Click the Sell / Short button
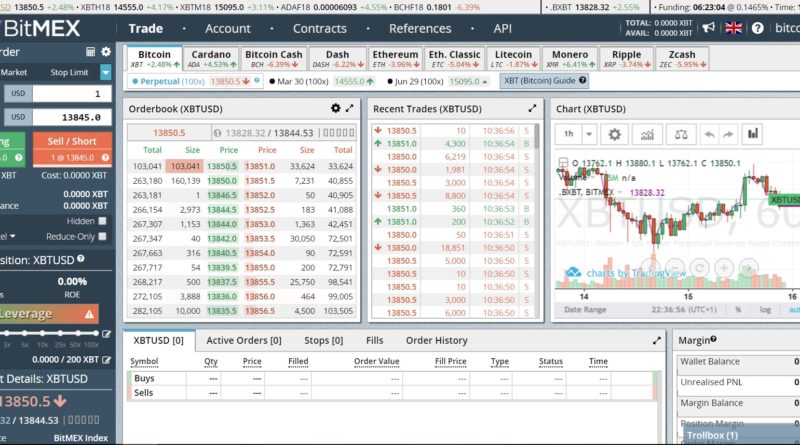800x445 pixels. tap(72, 149)
